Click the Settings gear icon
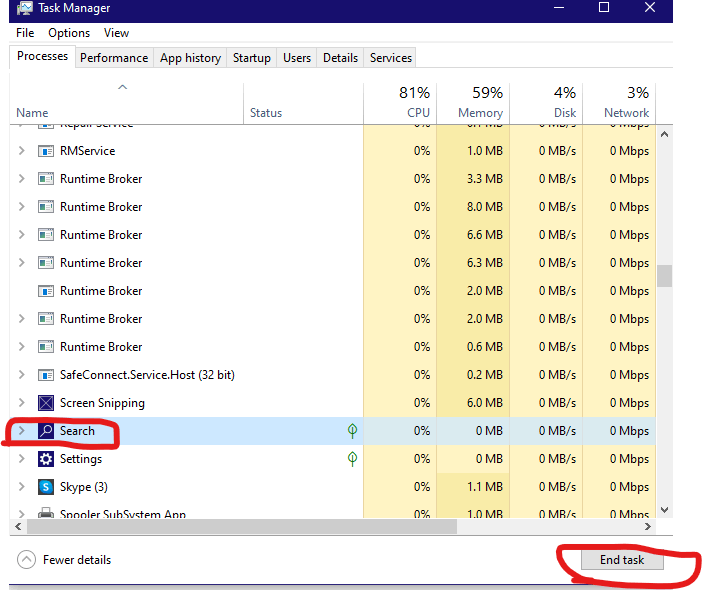703x590 pixels. [46, 459]
